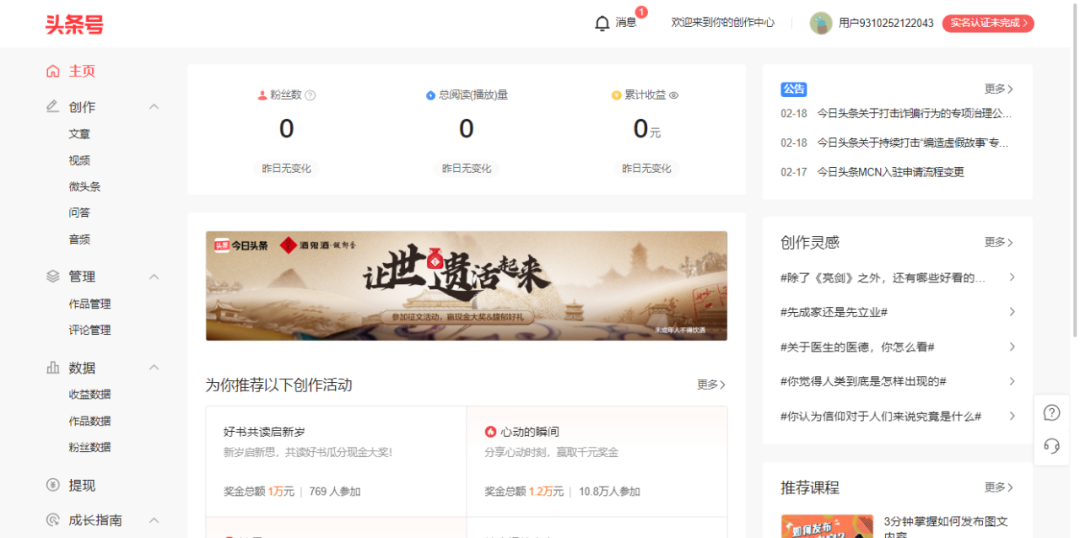Viewport: 1080px width, 538px height.
Task: Click the yellow 累计收益 coin icon
Action: (616, 96)
